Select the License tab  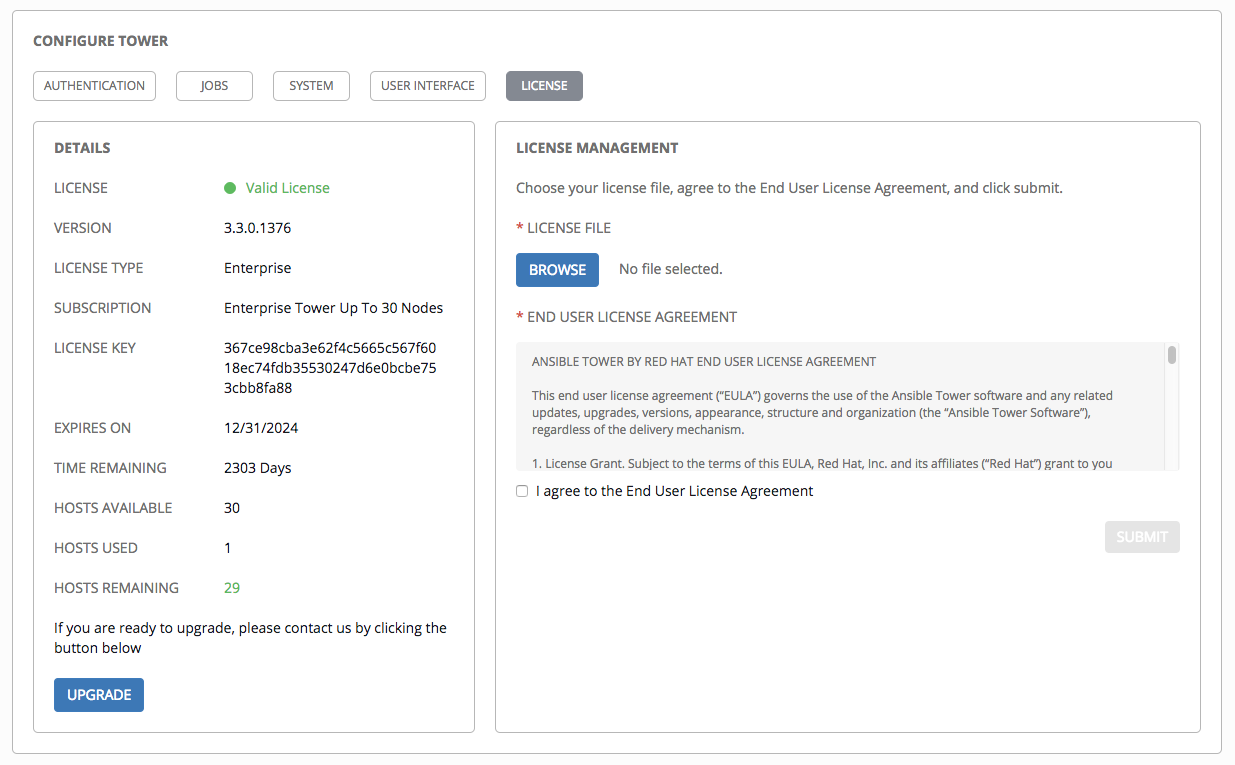click(544, 86)
